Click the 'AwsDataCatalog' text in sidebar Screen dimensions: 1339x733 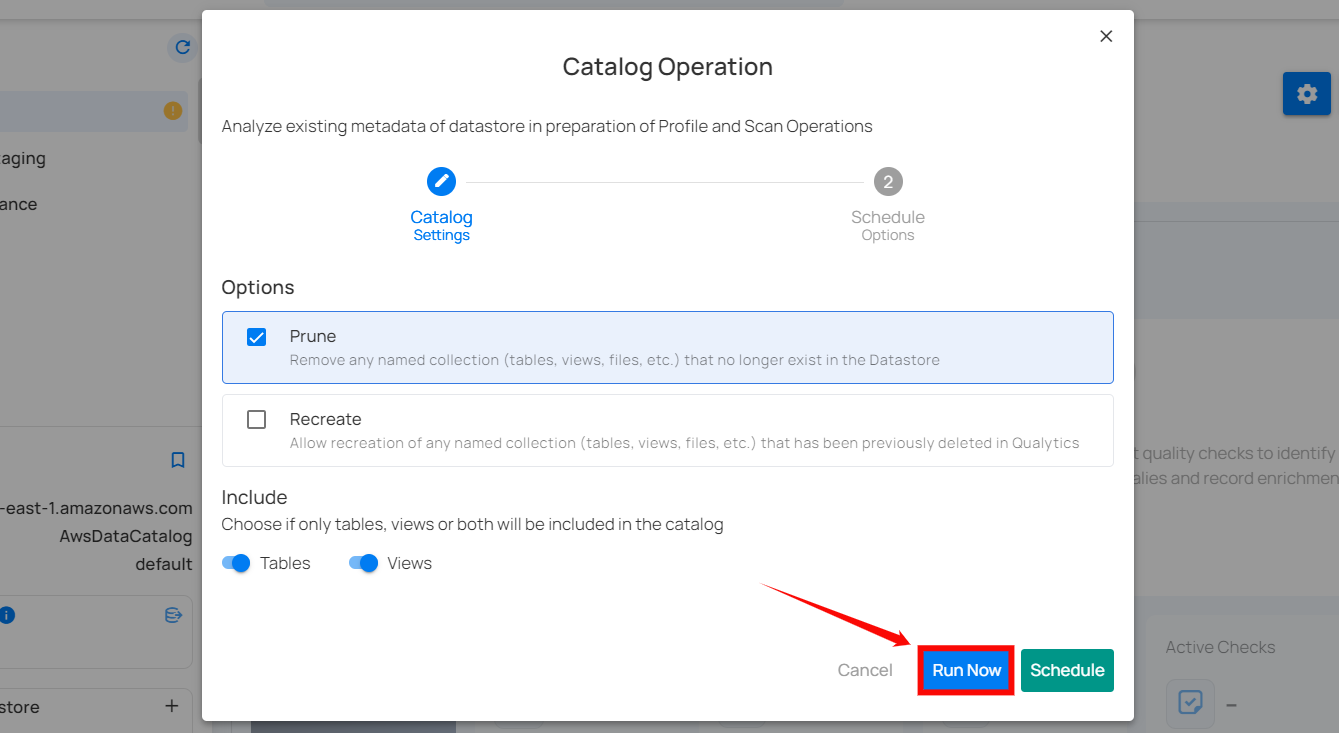point(126,536)
